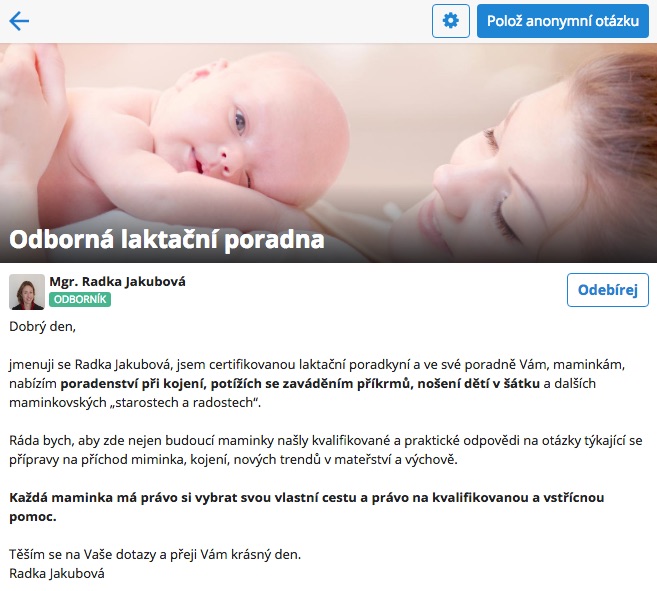Click the Polož anonymní otázku button

[x=563, y=21]
